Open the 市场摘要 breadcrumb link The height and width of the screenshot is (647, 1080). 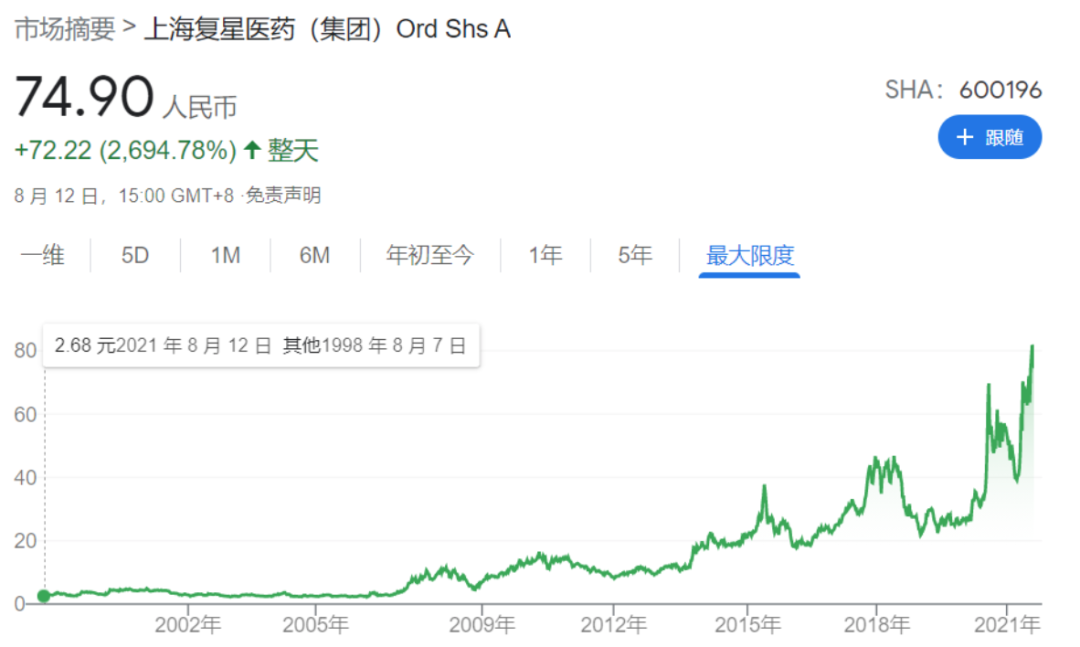[65, 29]
